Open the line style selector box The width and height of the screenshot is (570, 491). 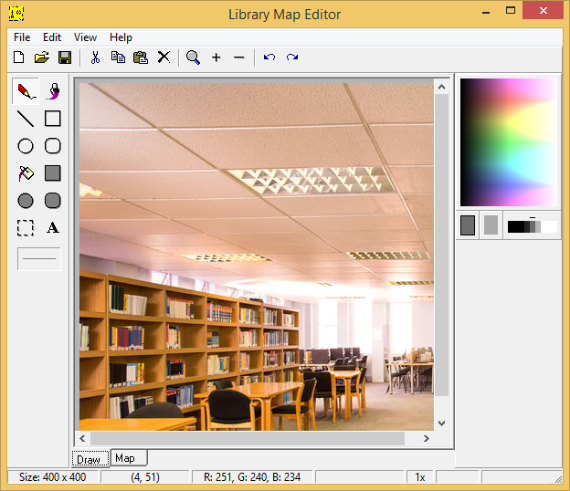39,259
